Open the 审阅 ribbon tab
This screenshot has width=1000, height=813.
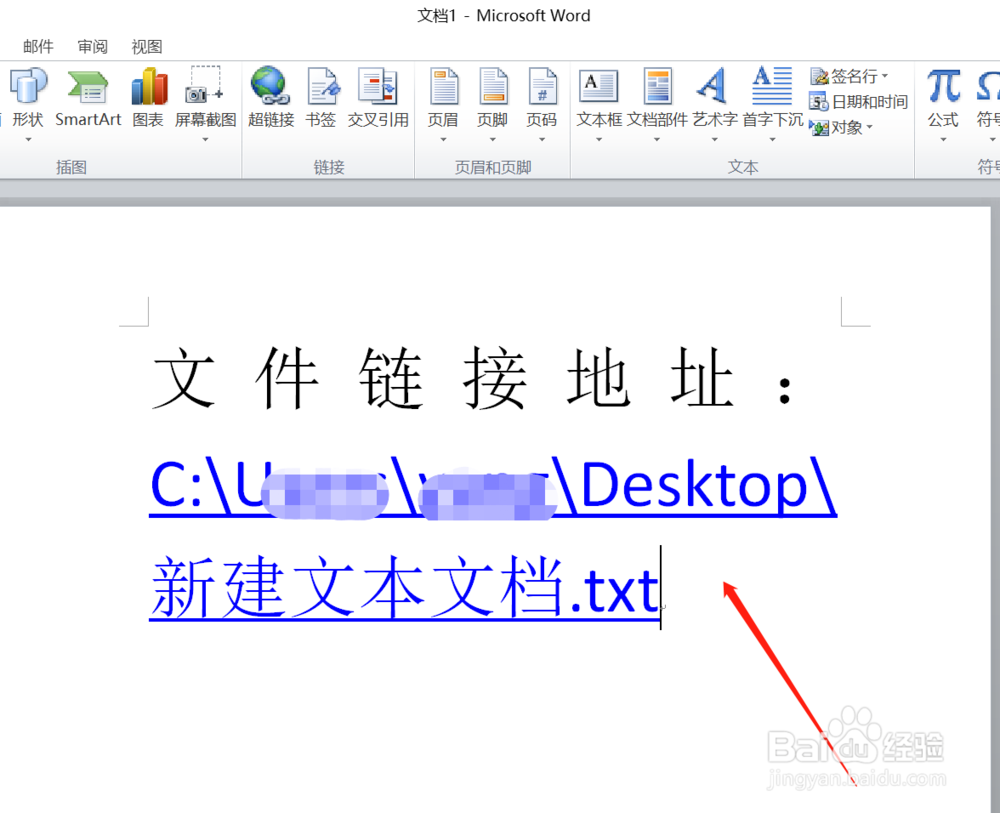(x=92, y=47)
